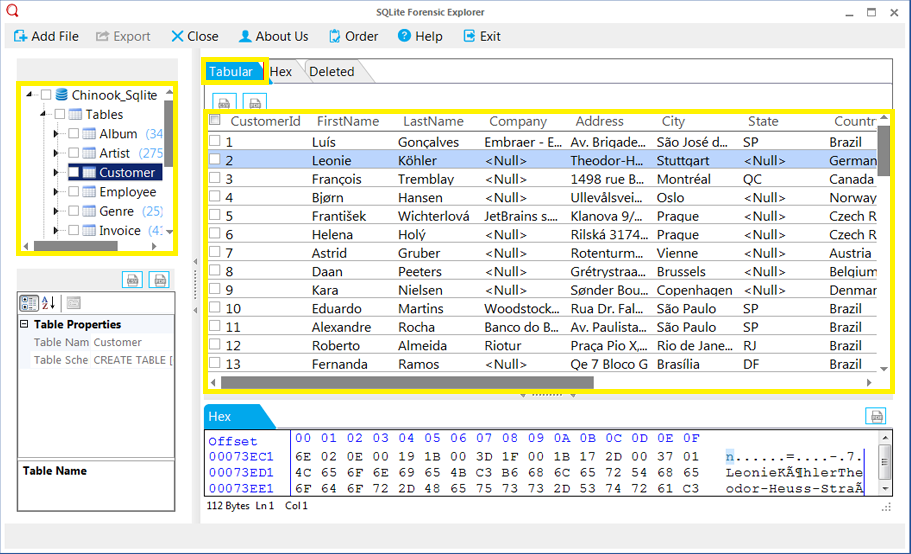Click the Export toolbar icon
This screenshot has height=554, width=911.
click(x=102, y=36)
